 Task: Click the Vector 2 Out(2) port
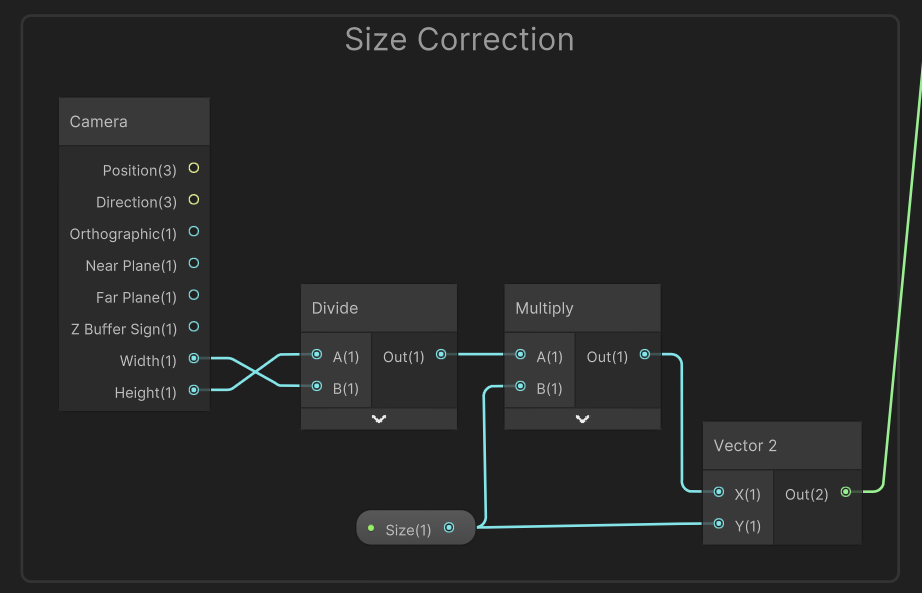tap(846, 492)
